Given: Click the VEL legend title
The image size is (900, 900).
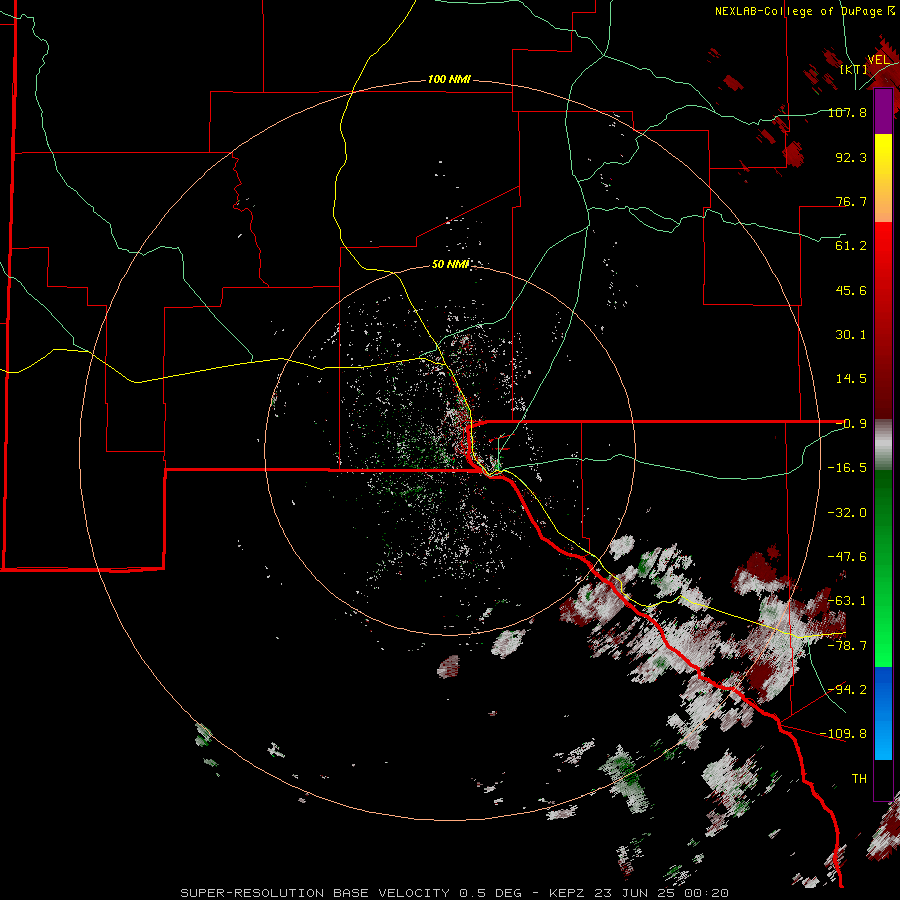Looking at the screenshot, I should tap(878, 60).
